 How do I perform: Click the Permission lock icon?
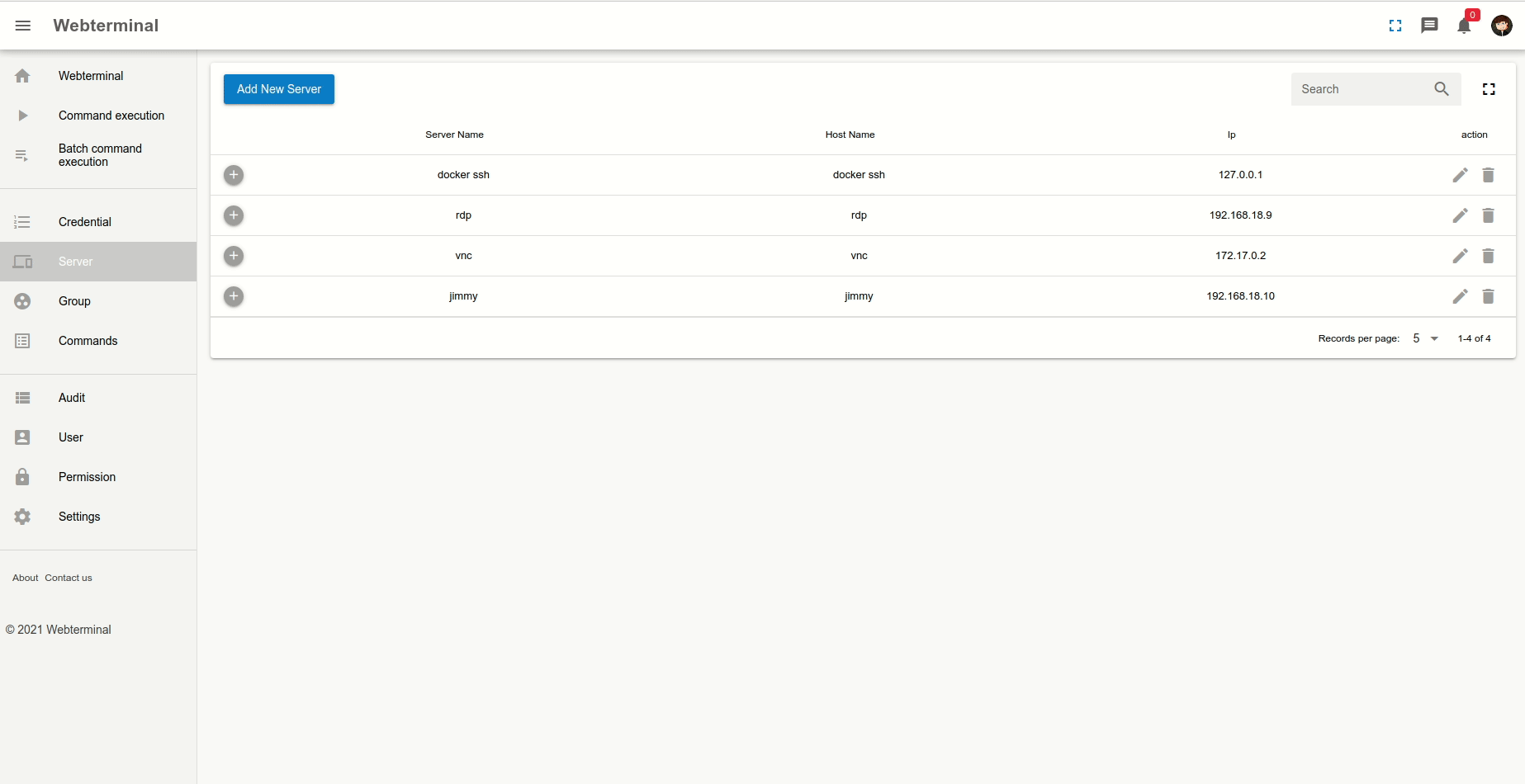point(22,477)
